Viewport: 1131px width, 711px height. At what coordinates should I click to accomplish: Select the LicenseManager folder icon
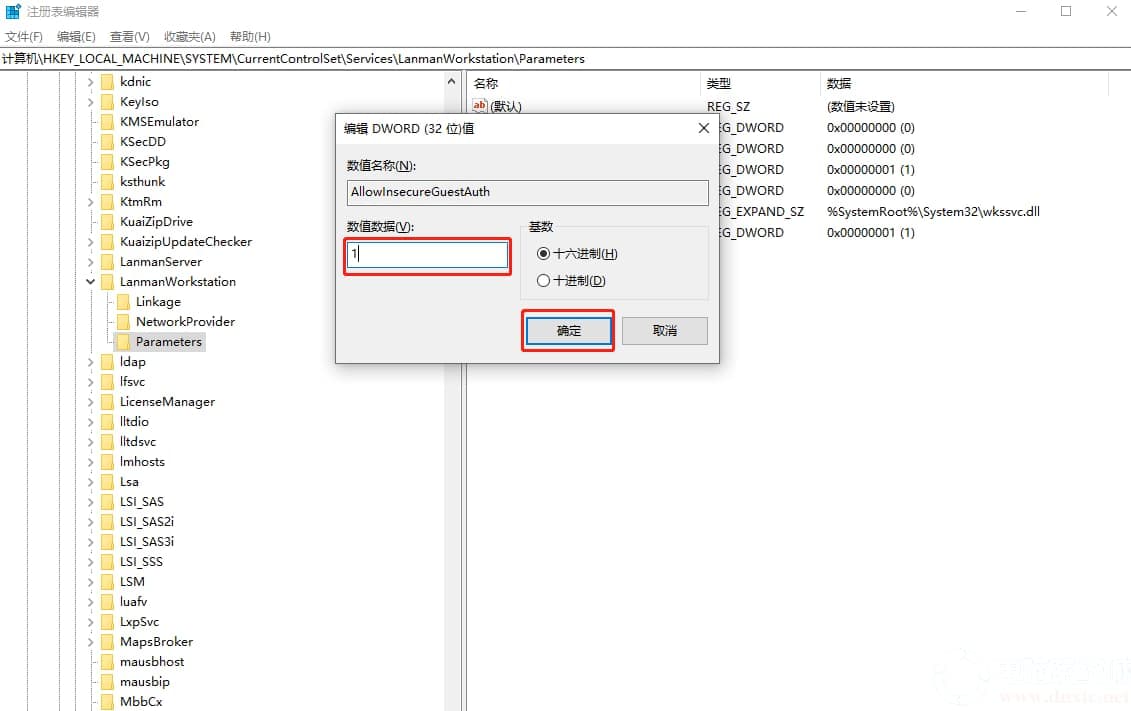(x=107, y=402)
